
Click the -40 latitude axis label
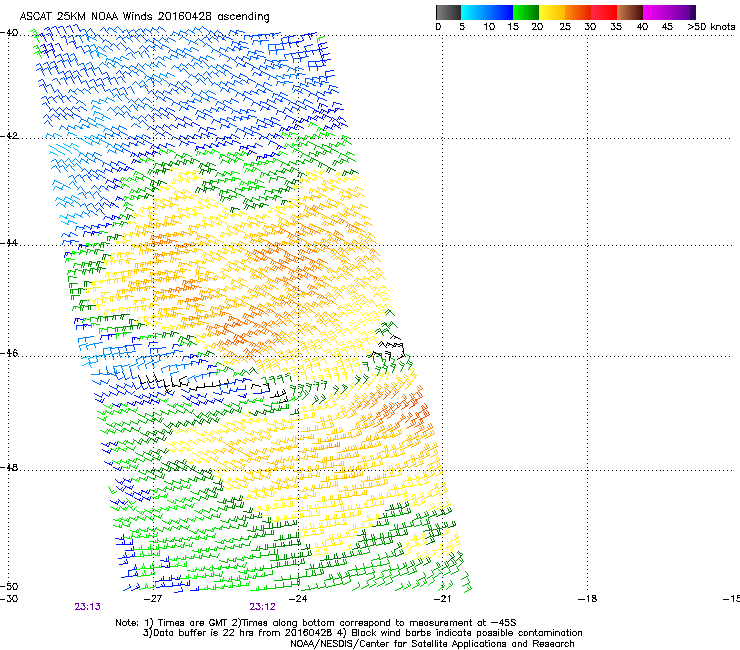coord(9,33)
